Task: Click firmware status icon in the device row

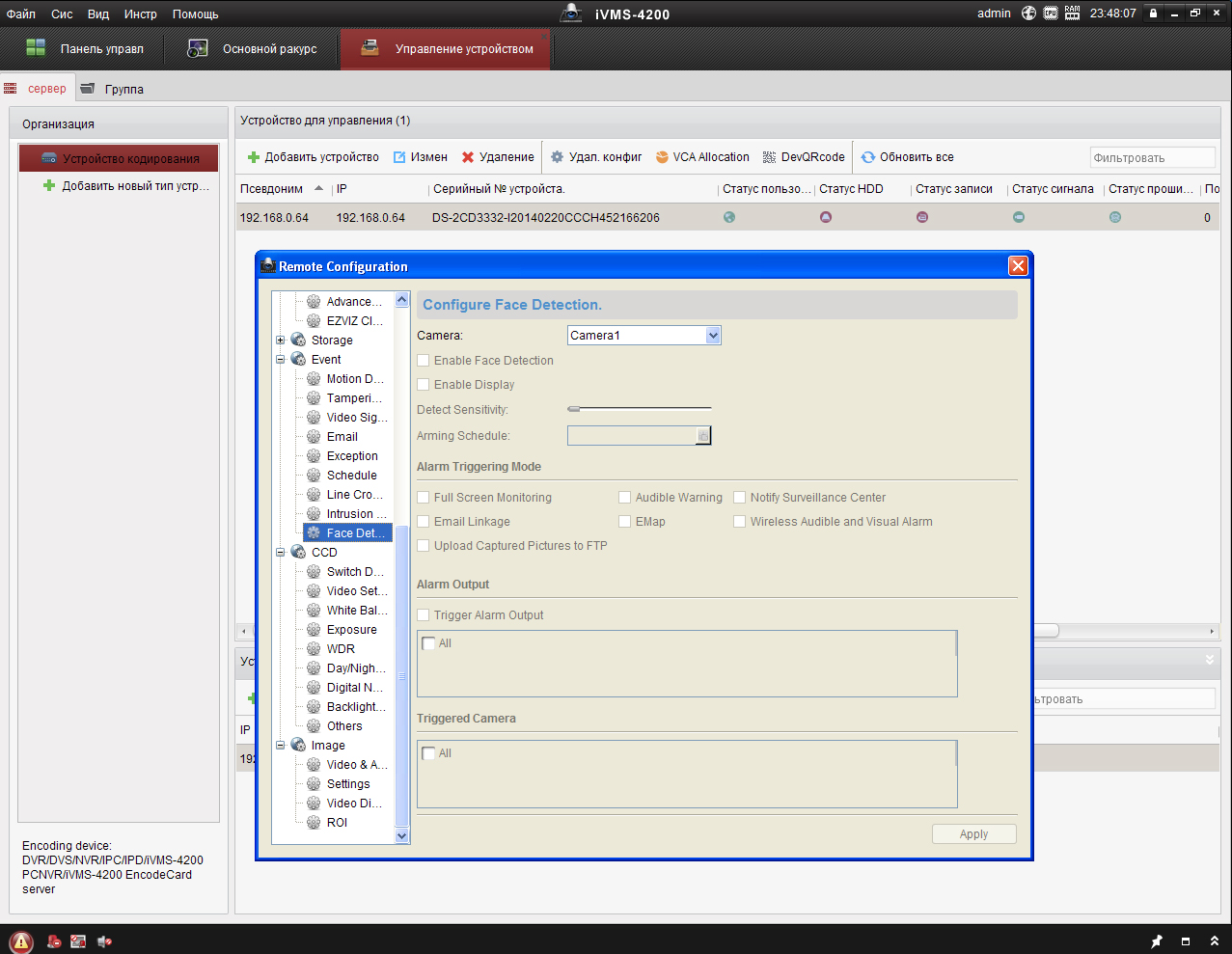Action: click(1115, 217)
